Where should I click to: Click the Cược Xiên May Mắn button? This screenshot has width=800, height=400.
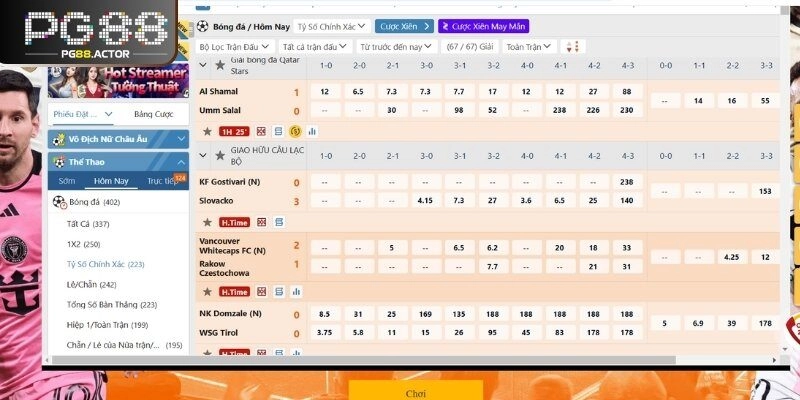click(x=483, y=26)
